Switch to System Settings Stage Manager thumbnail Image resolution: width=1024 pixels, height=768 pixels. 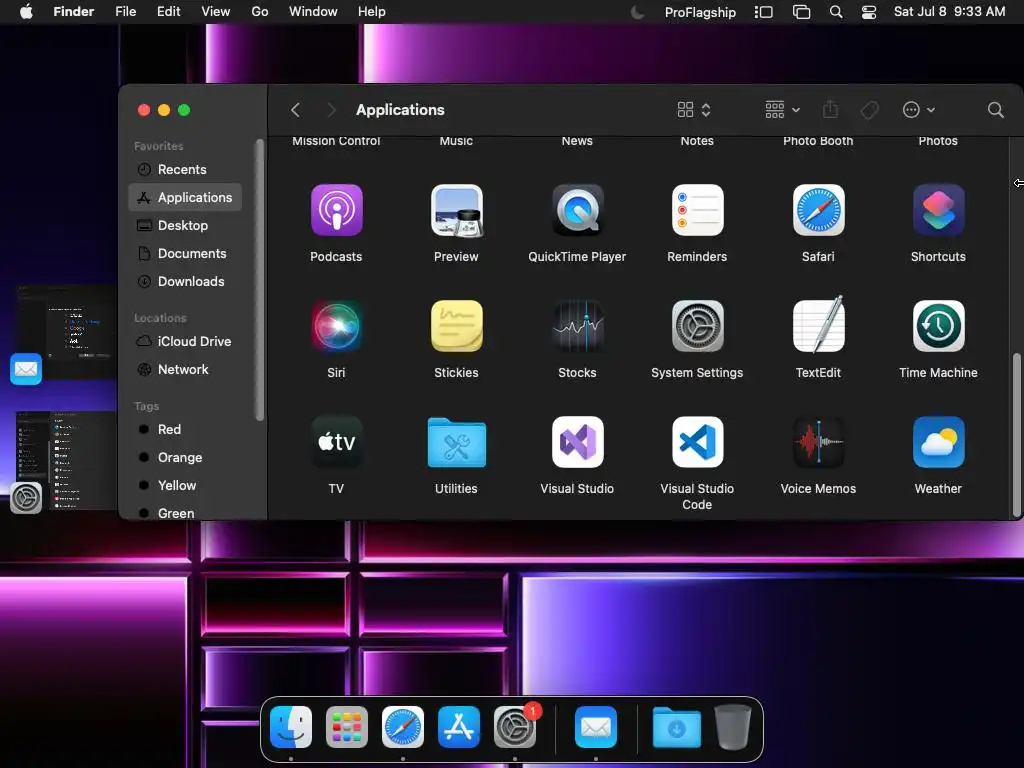coord(65,461)
